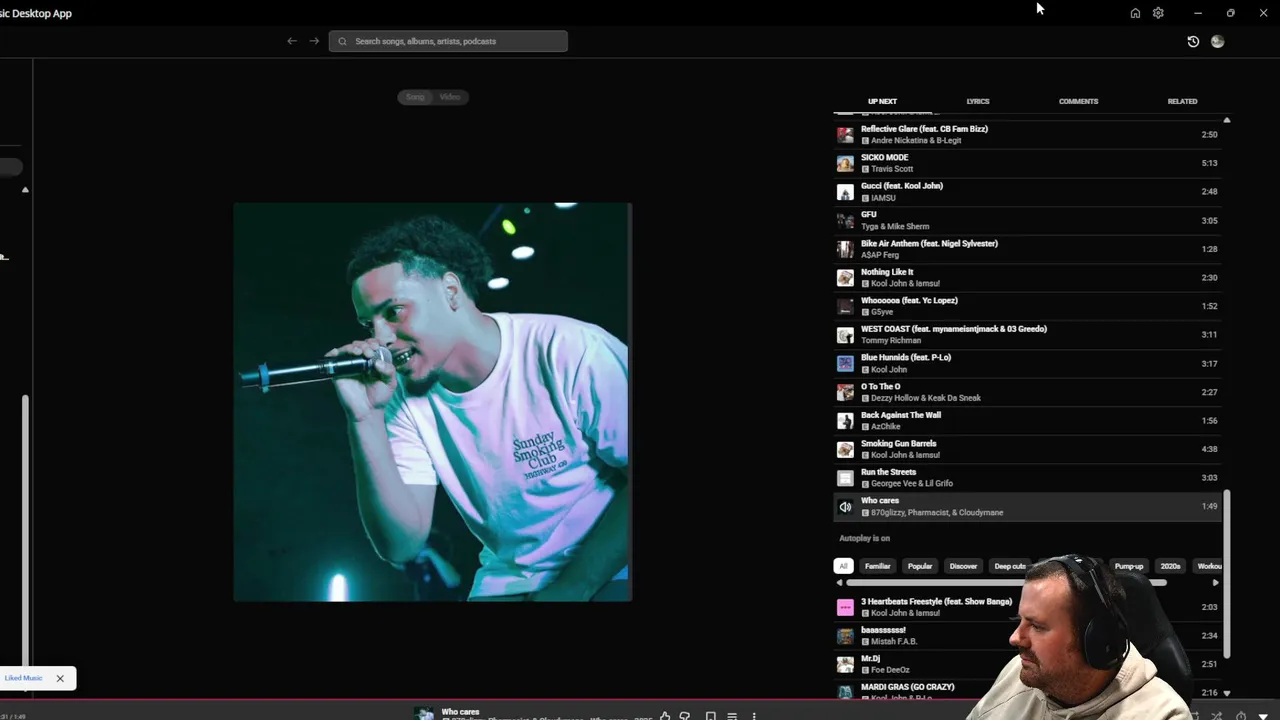The image size is (1280, 720).
Task: Click the IAMSU artist name
Action: pyautogui.click(x=884, y=198)
